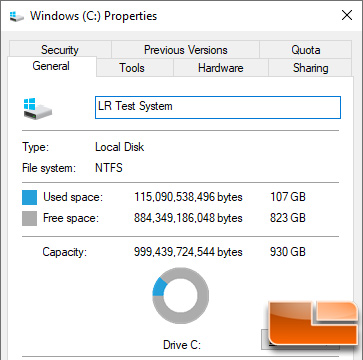Switch to the Security tab

60,50
